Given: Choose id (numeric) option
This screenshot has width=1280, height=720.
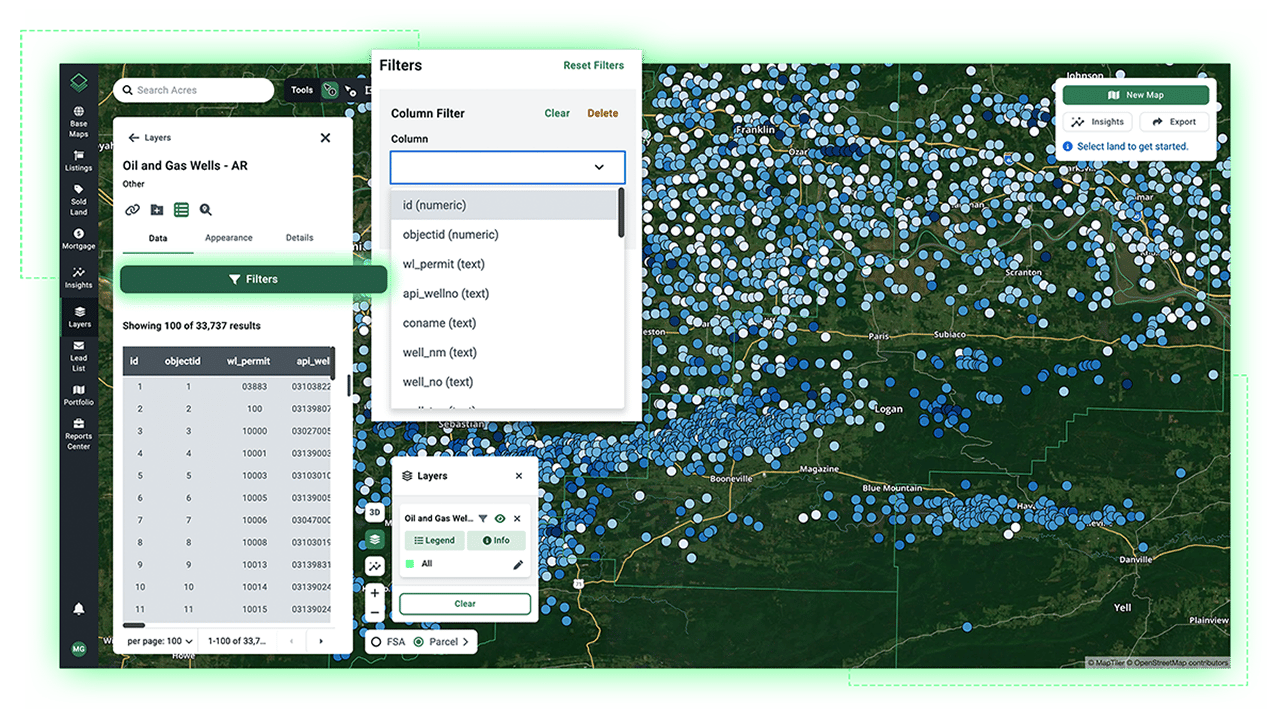Looking at the screenshot, I should click(504, 205).
